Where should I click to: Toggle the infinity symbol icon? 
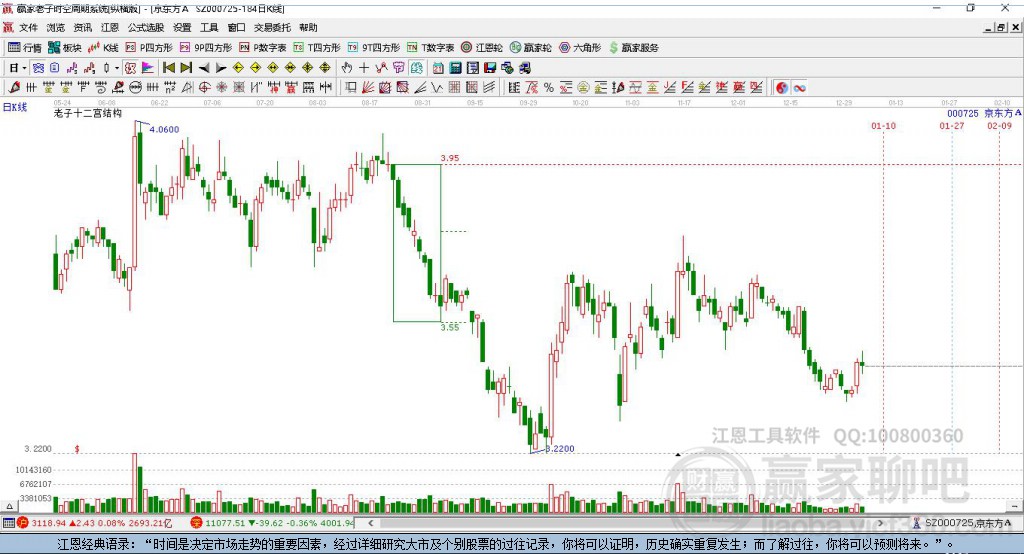(799, 88)
